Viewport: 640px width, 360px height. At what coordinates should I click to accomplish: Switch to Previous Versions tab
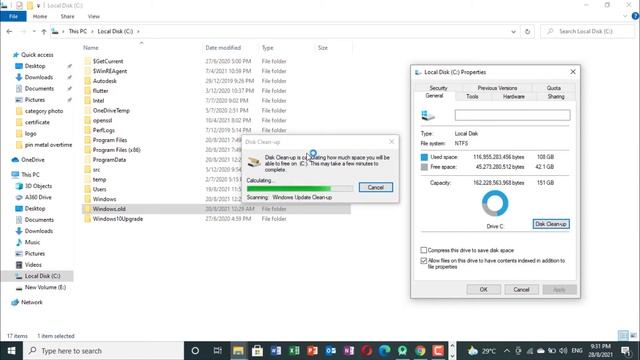[497, 88]
